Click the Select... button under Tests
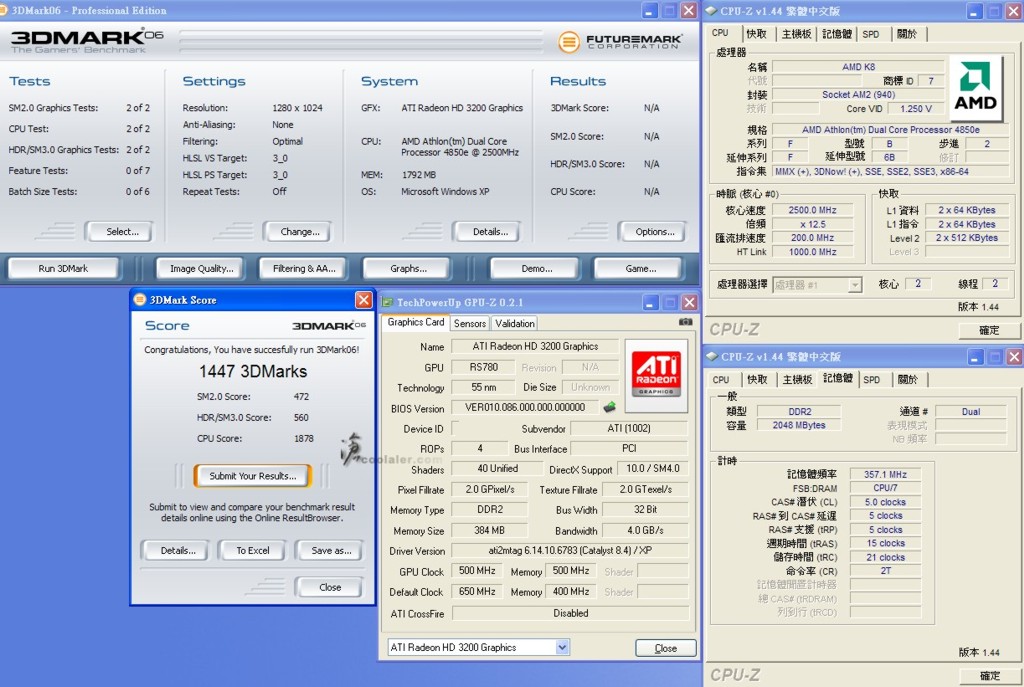Image resolution: width=1024 pixels, height=687 pixels. [x=119, y=232]
